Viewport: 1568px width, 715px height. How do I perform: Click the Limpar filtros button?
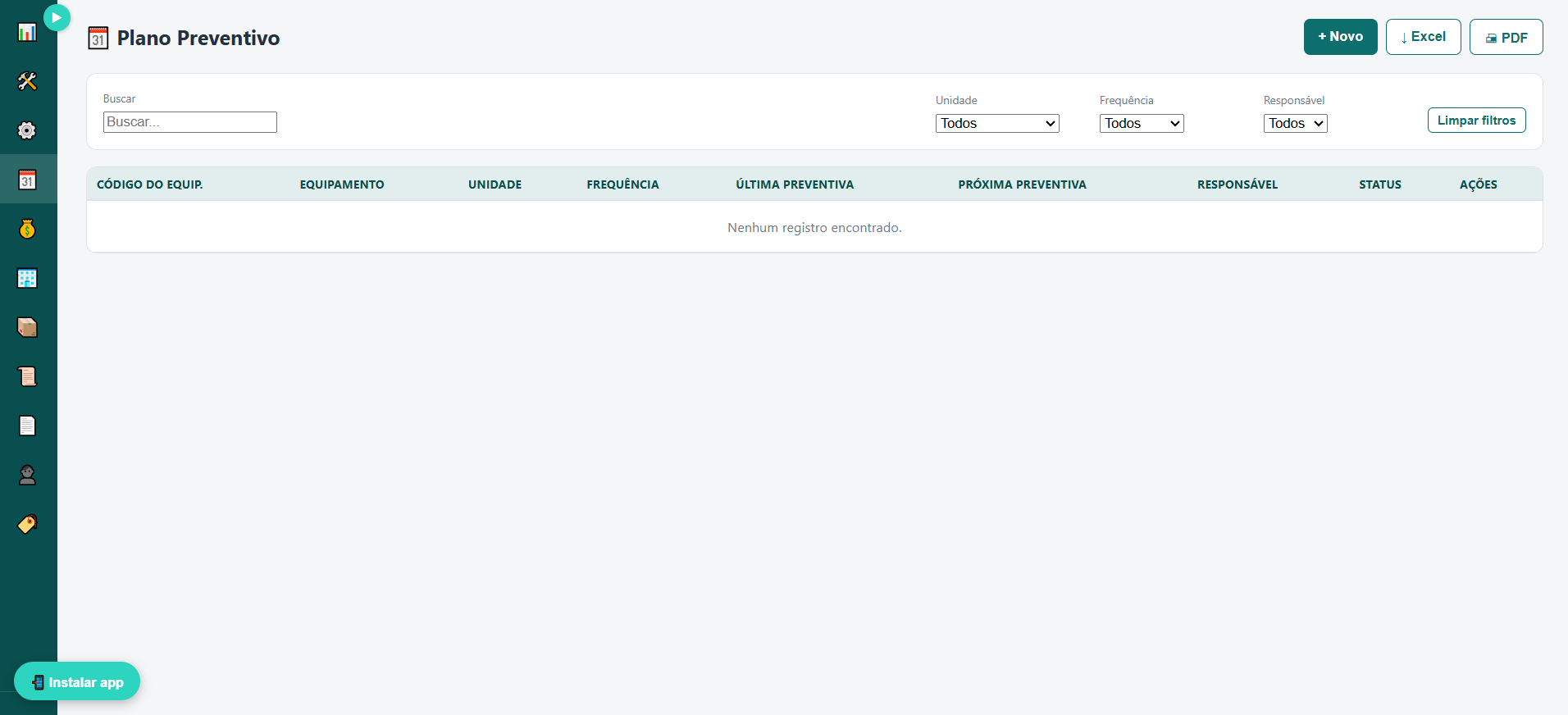coord(1476,121)
